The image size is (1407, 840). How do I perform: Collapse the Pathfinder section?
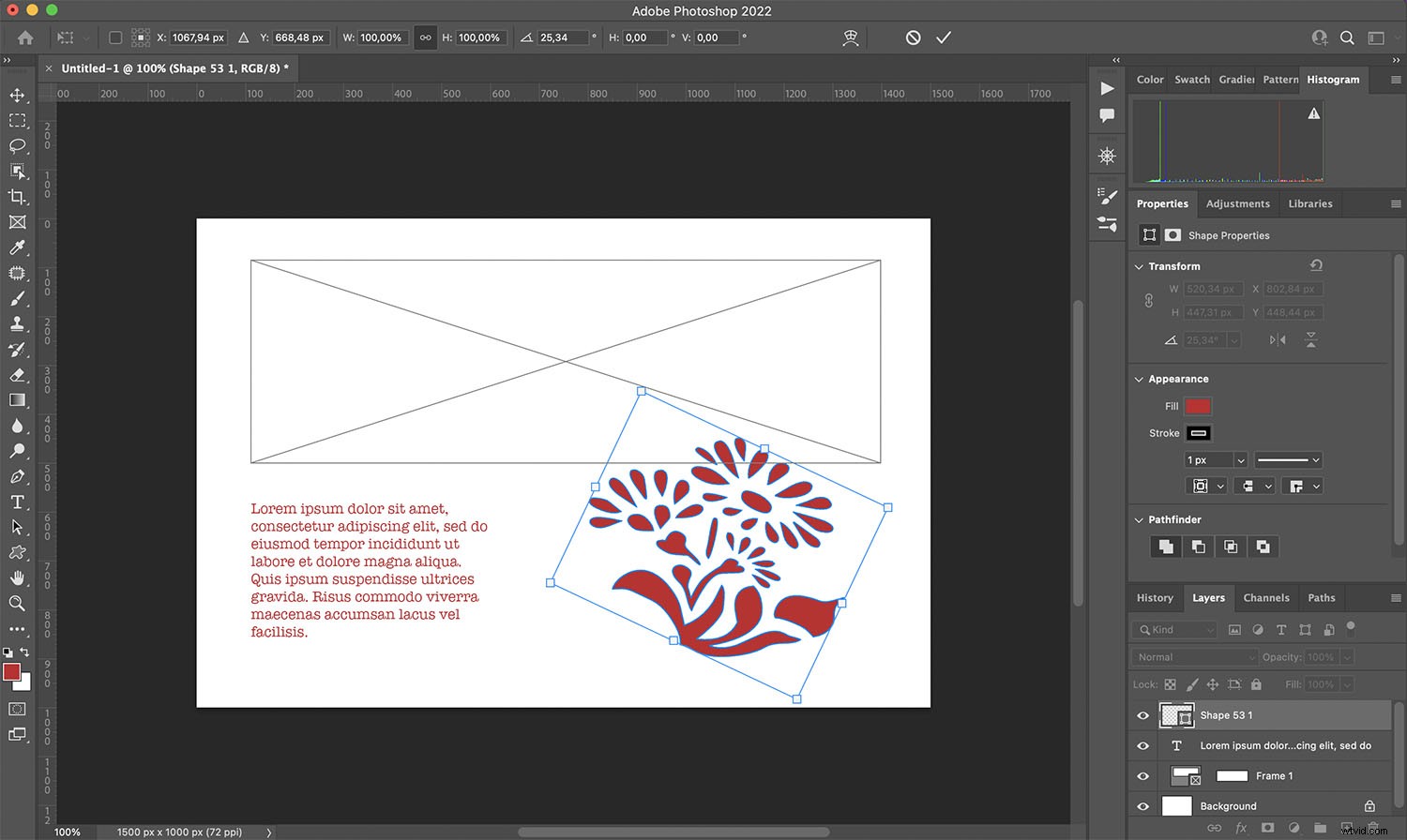point(1139,520)
